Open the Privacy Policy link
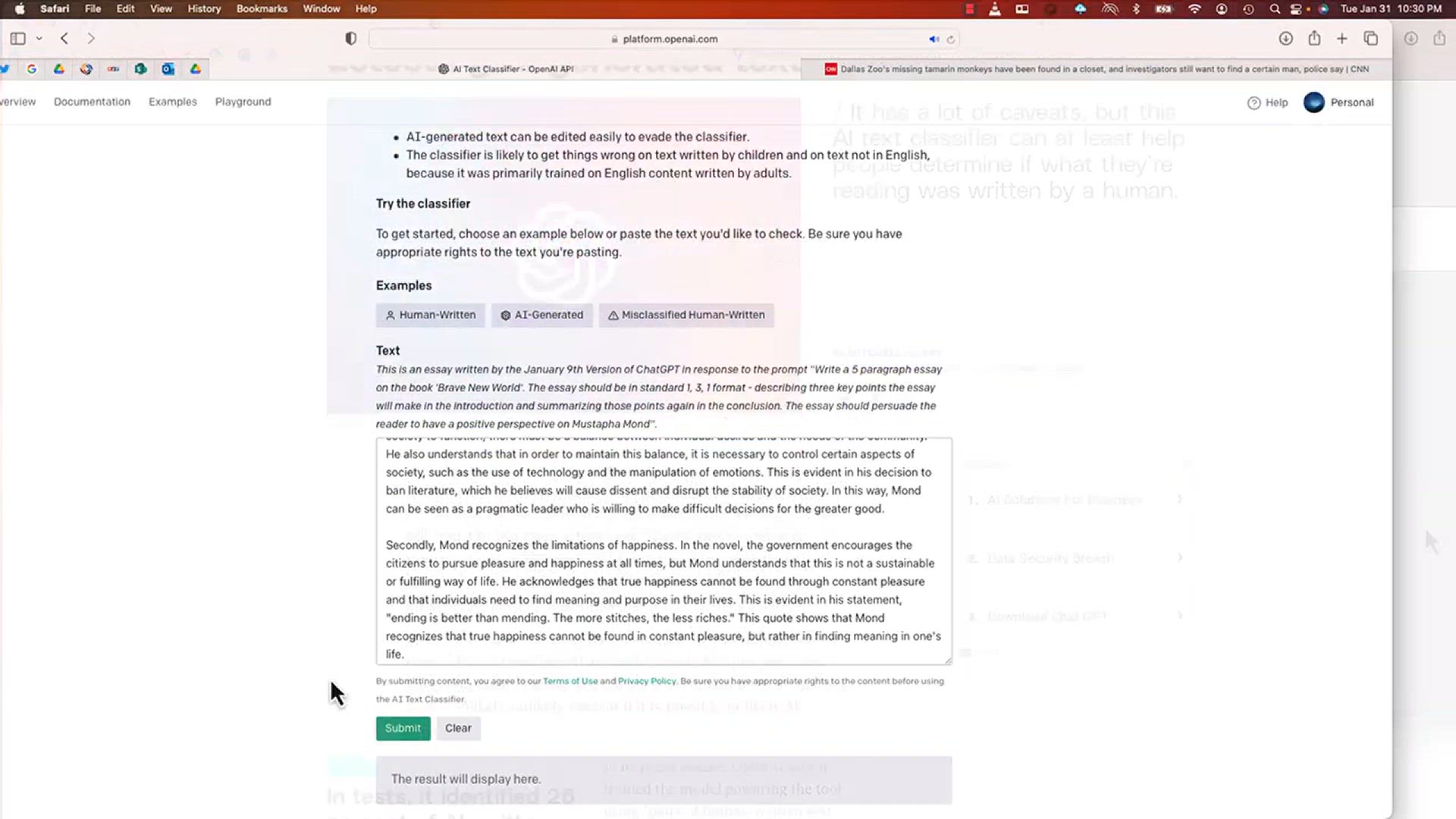1456x819 pixels. coord(647,681)
